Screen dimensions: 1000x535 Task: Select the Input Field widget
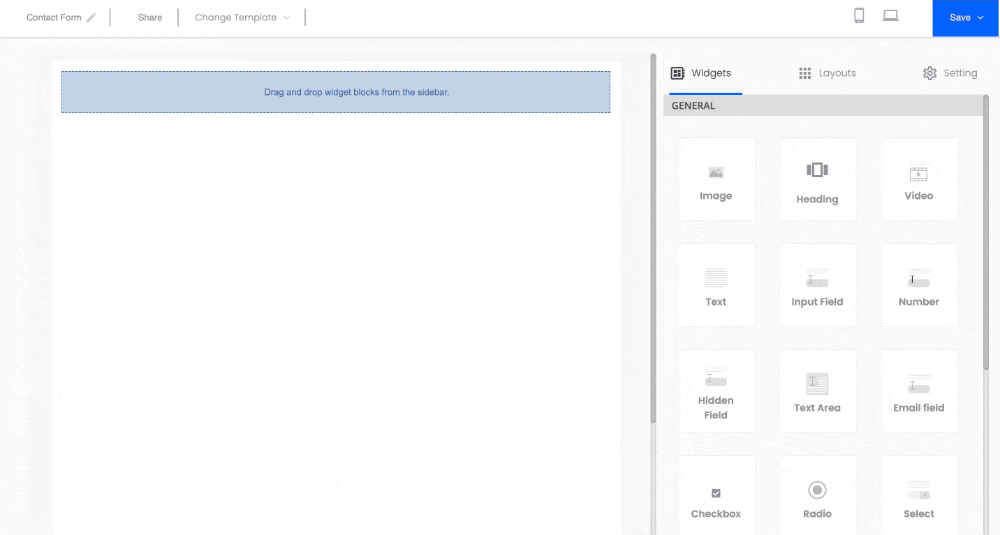click(x=817, y=285)
